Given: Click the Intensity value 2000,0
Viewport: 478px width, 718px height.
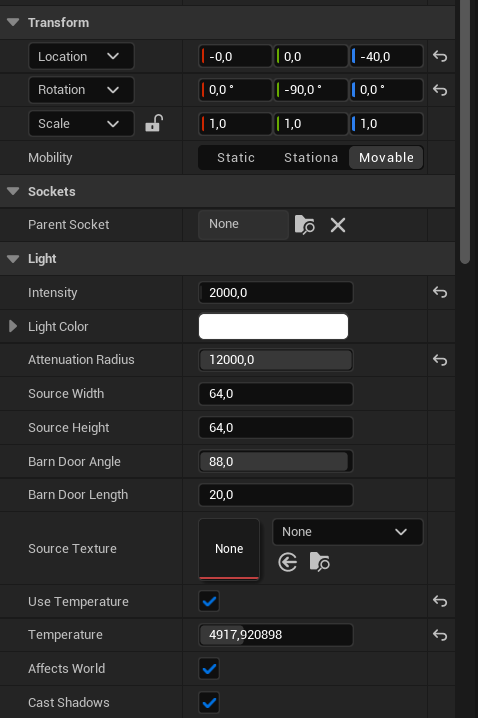Looking at the screenshot, I should [x=276, y=292].
